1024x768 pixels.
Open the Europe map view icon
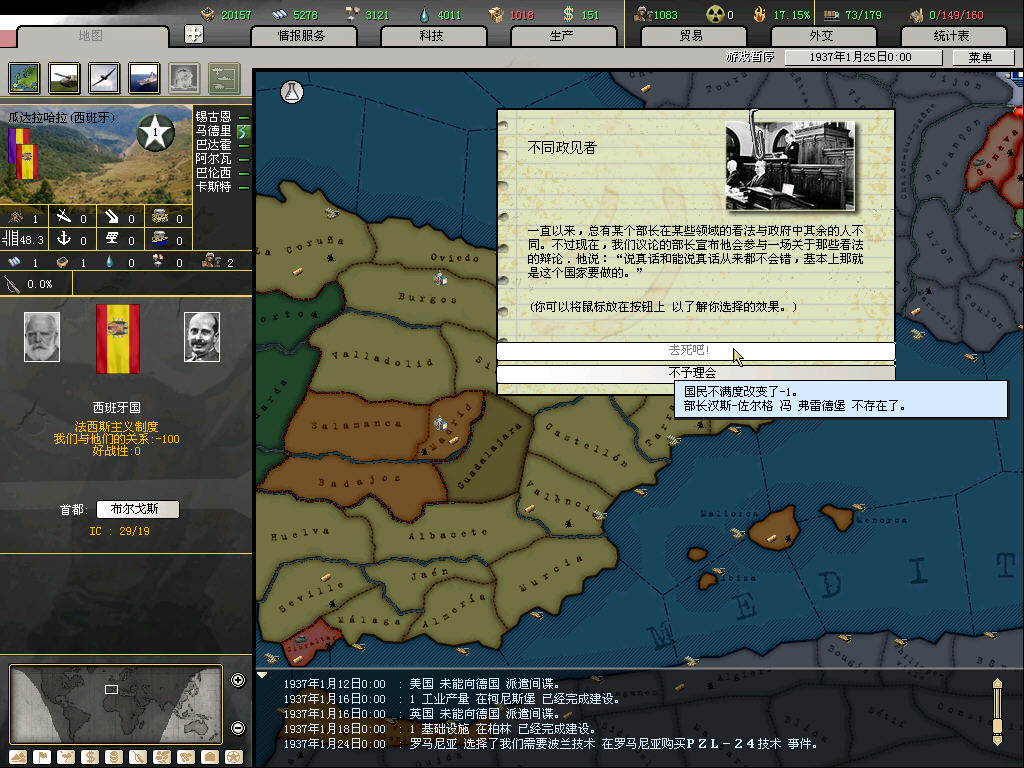click(24, 78)
